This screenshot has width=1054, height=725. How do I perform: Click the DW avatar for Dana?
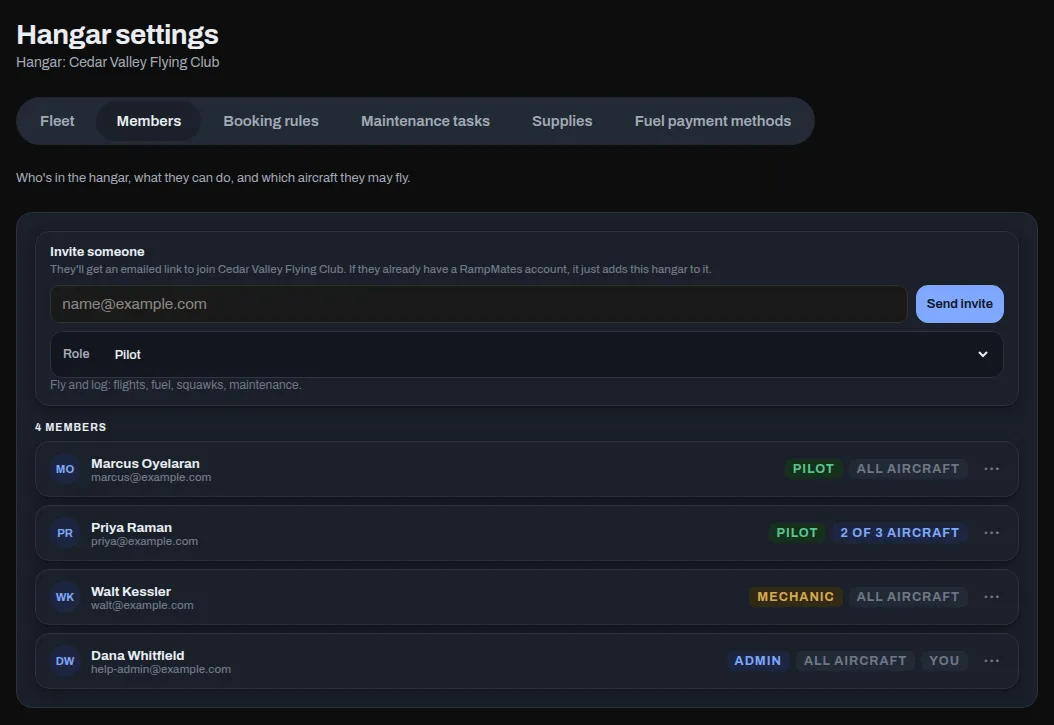click(x=65, y=661)
